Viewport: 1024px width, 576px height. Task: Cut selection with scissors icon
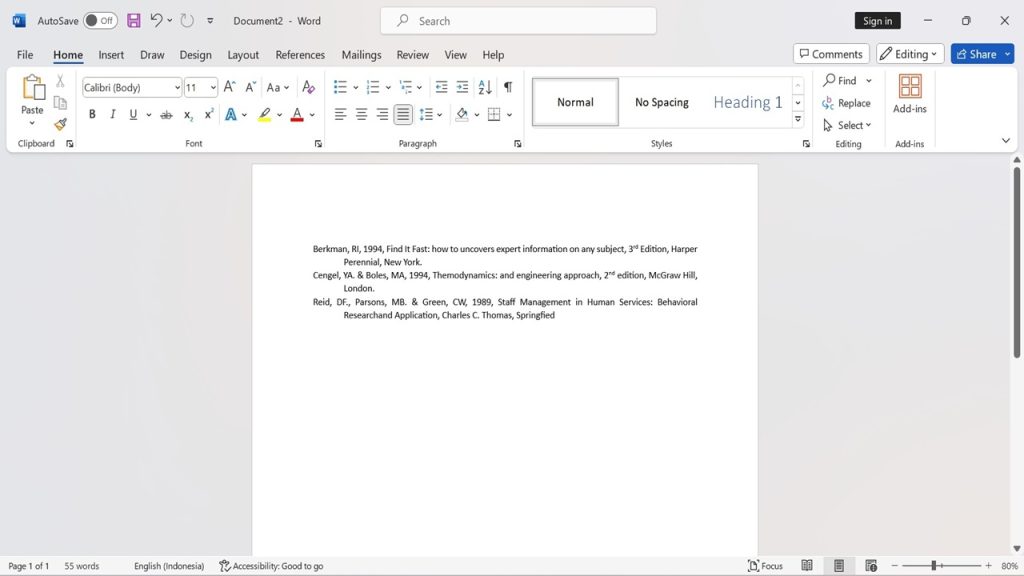60,81
